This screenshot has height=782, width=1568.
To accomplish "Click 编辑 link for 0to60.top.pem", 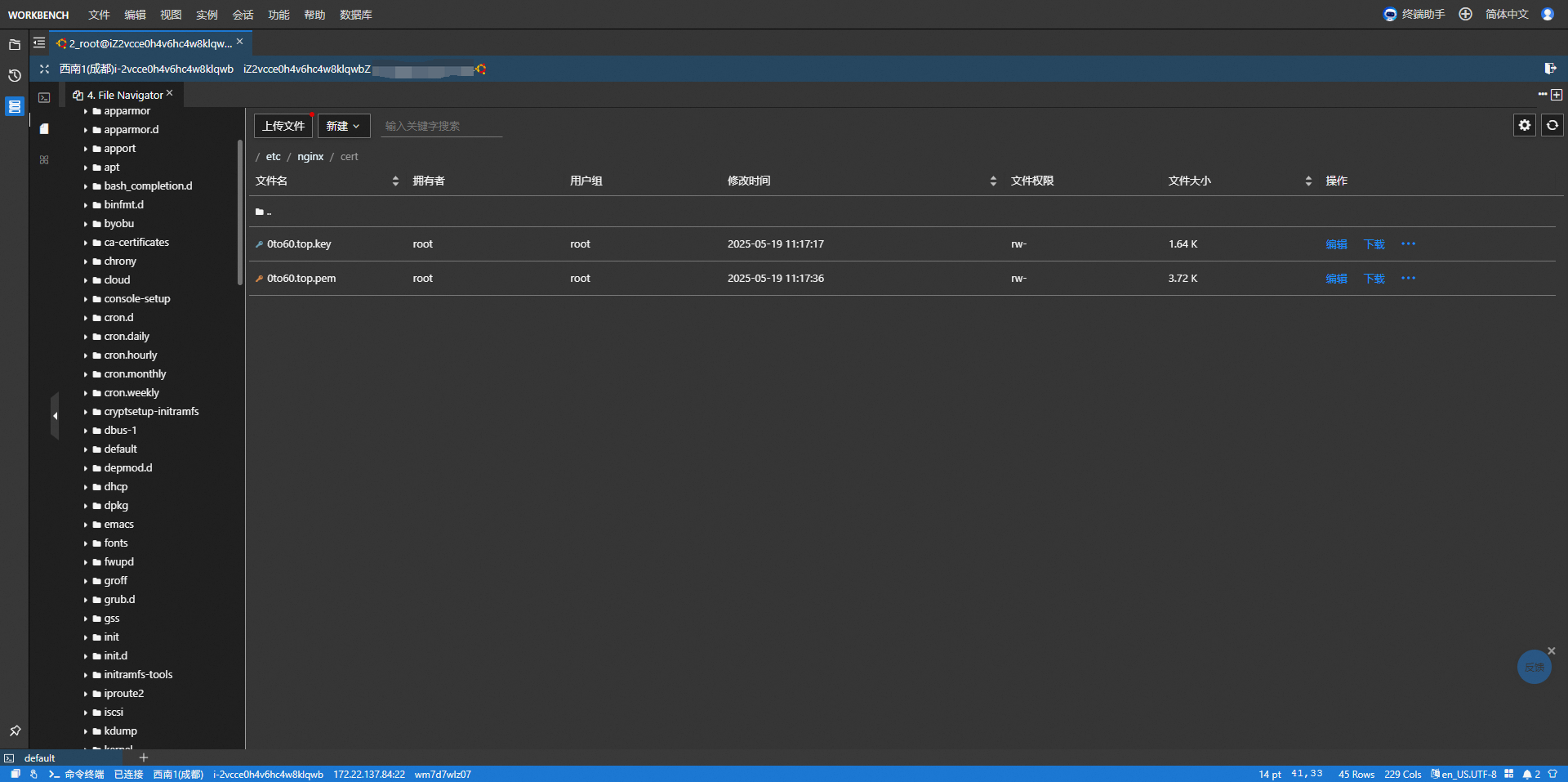I will tap(1337, 278).
